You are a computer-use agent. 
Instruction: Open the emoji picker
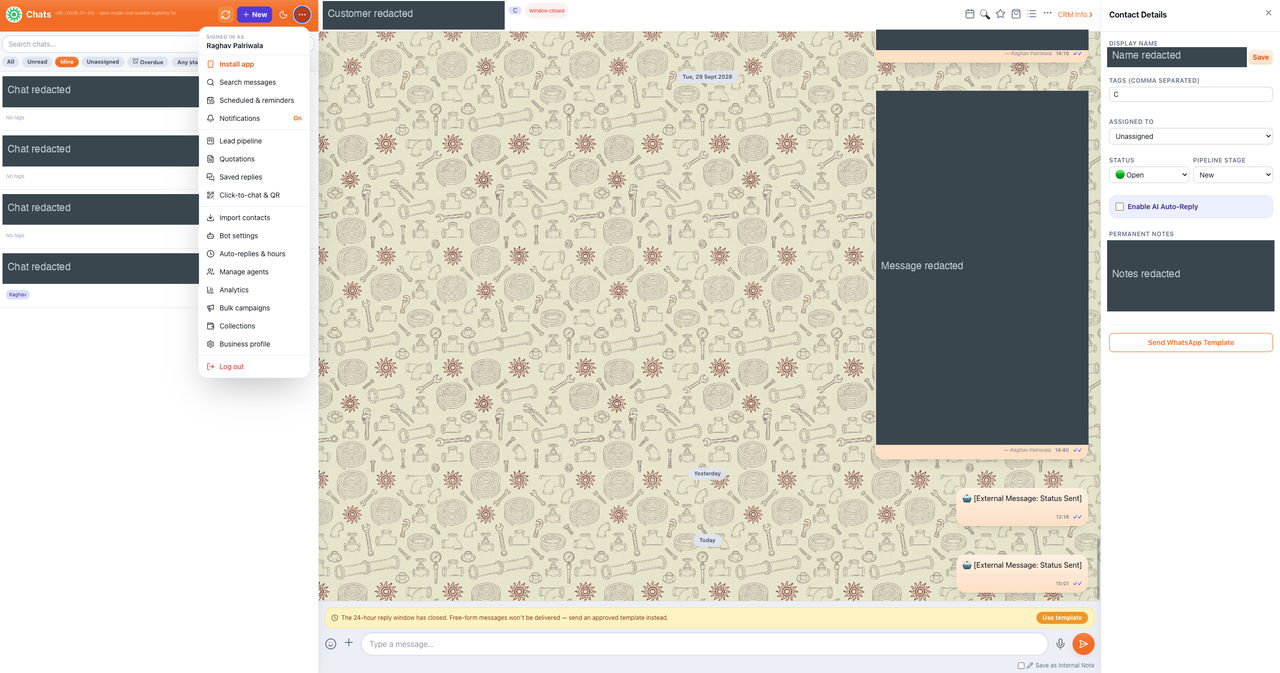331,644
